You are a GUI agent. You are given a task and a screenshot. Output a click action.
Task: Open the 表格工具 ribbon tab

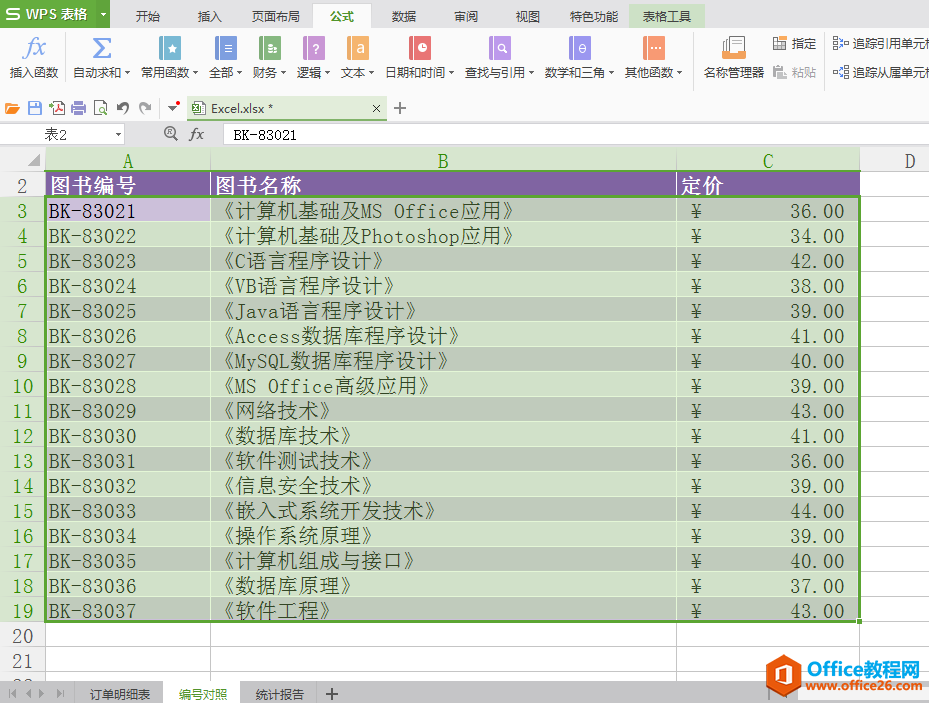click(x=667, y=17)
